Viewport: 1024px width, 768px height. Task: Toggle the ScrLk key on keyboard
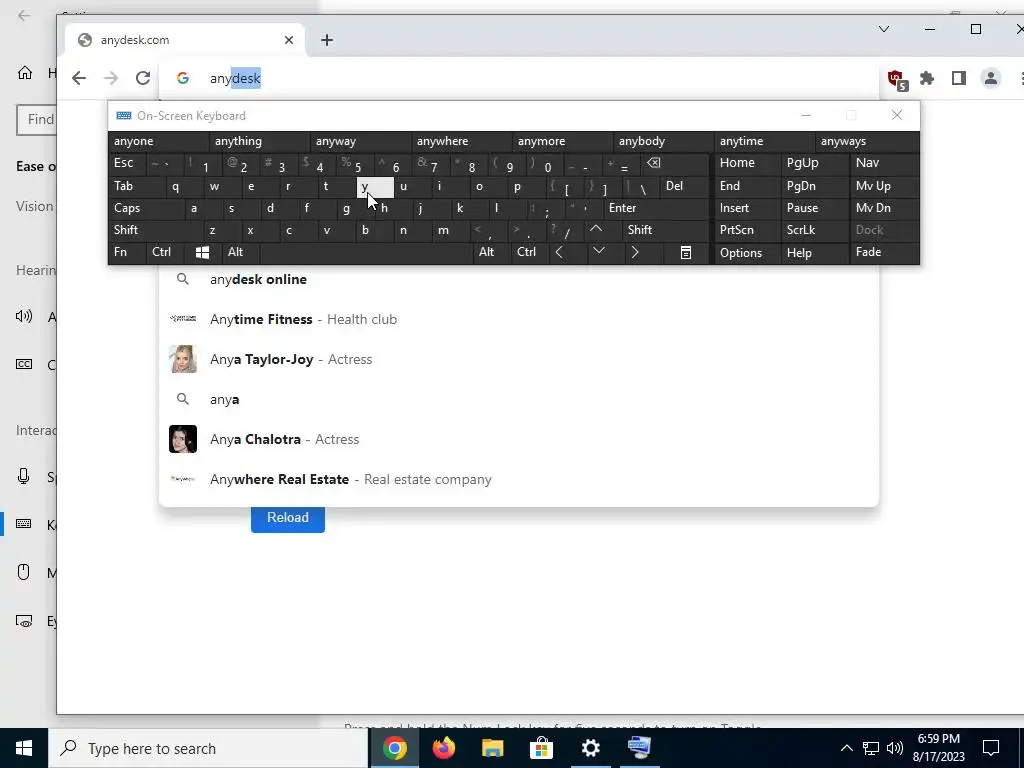point(814,230)
